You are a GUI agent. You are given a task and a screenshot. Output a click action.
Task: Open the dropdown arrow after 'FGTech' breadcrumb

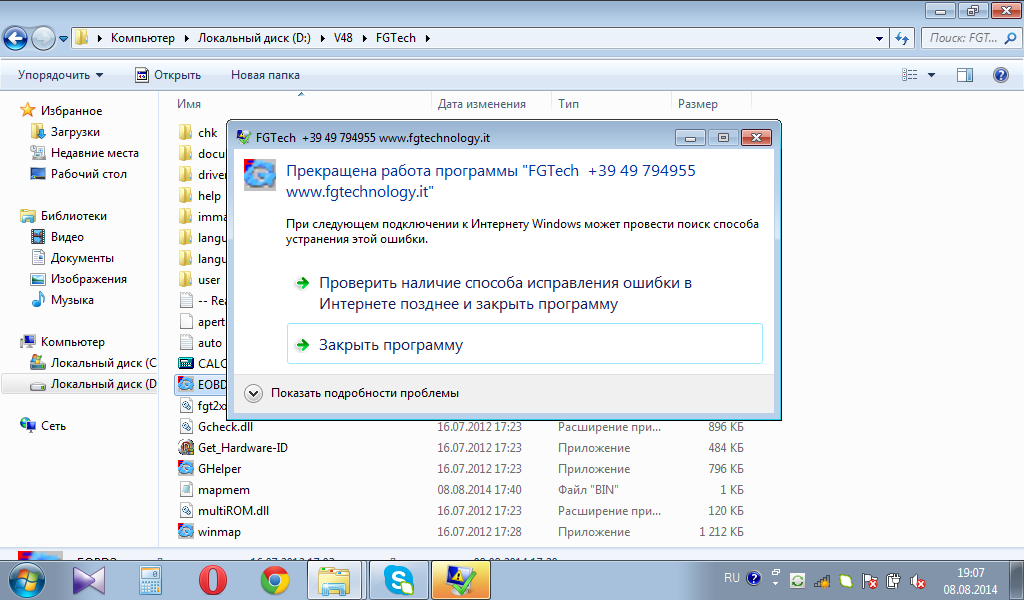[428, 38]
